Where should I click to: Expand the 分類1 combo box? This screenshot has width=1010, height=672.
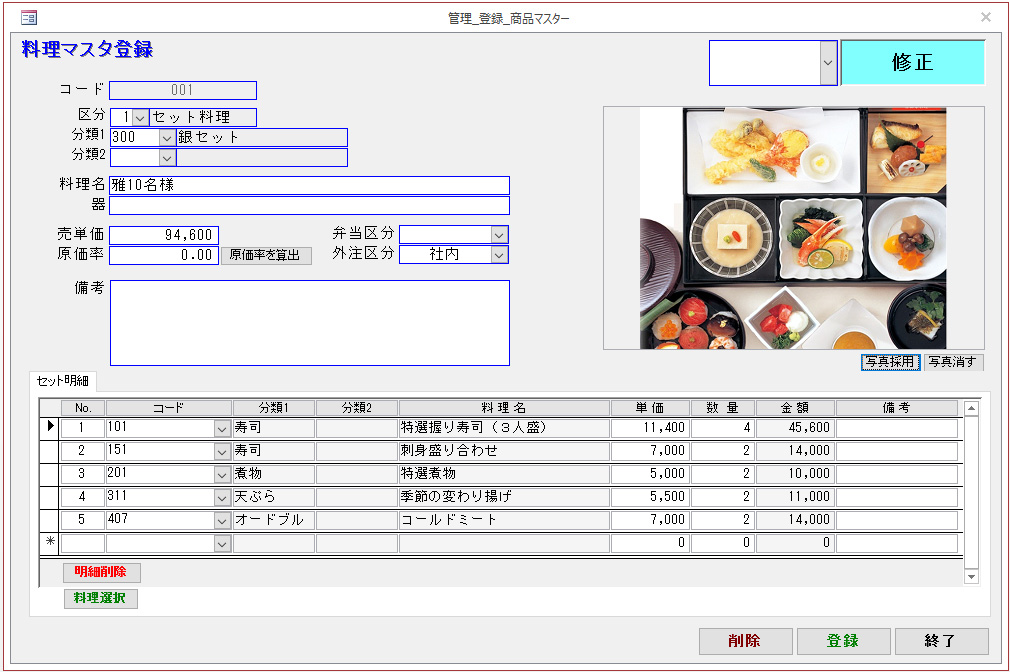click(x=167, y=138)
